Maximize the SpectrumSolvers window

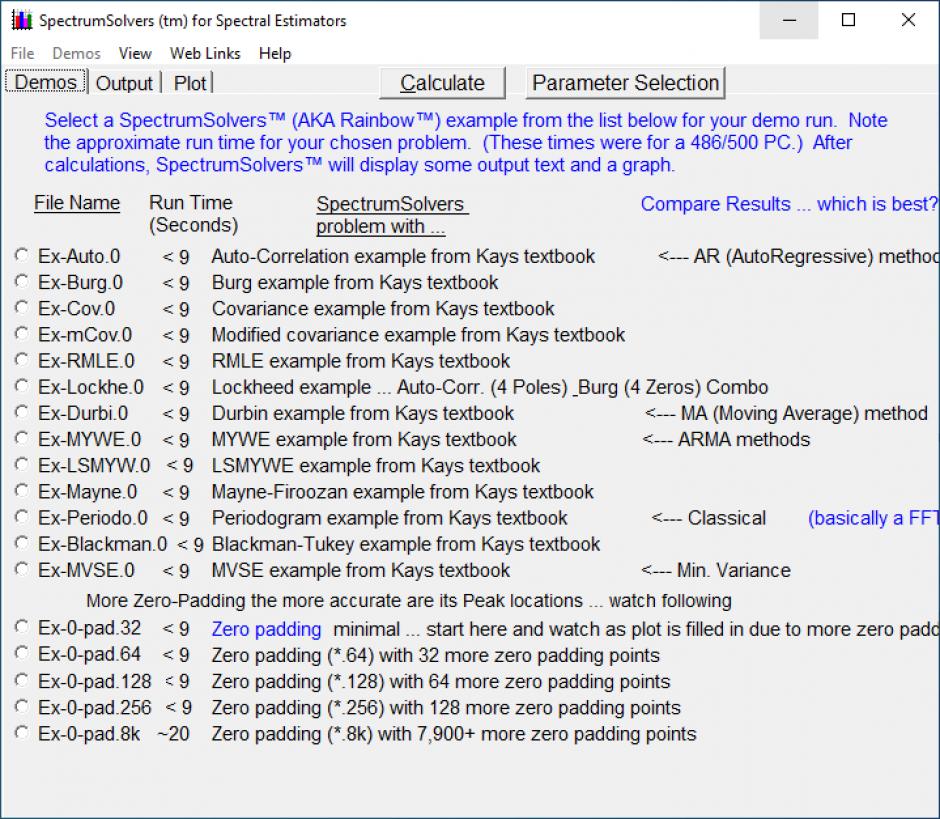(x=848, y=20)
